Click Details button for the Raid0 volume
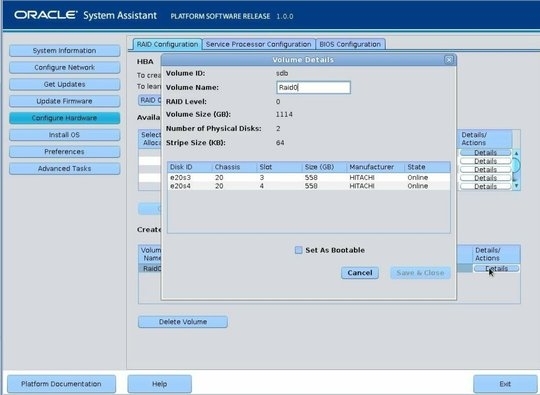The width and height of the screenshot is (540, 395). click(x=496, y=269)
